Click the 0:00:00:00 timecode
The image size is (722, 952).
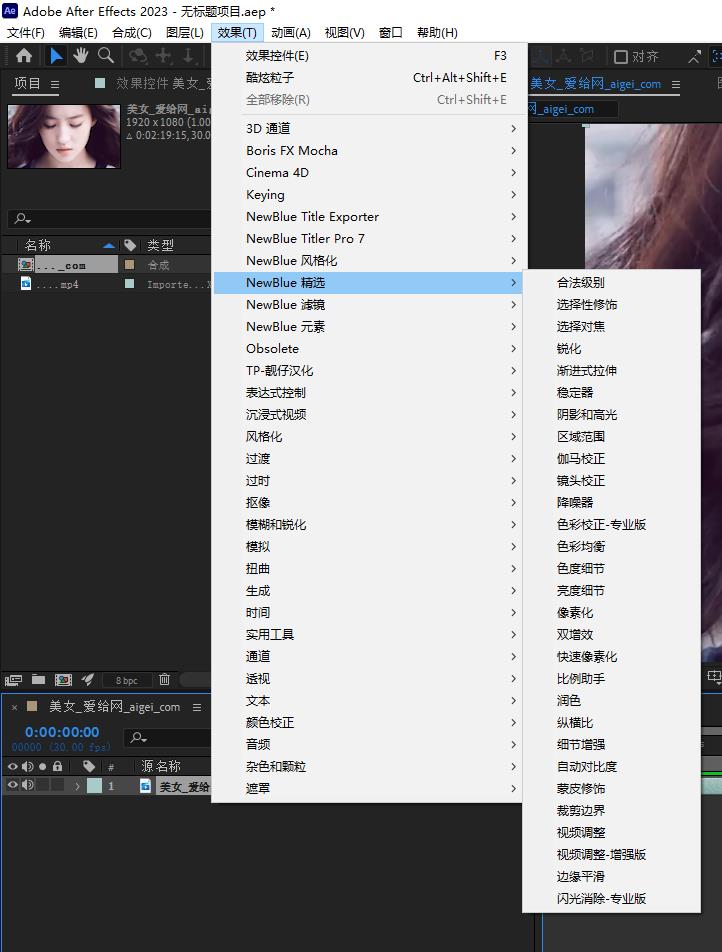tap(62, 732)
